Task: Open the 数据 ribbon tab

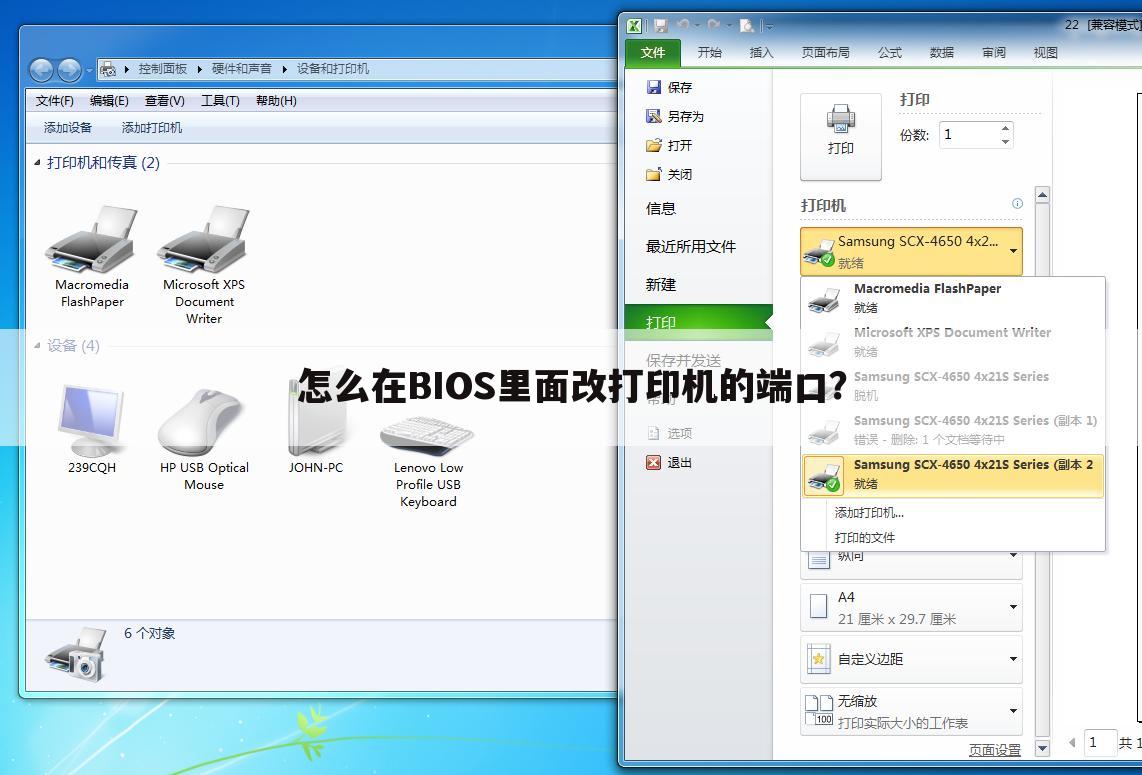Action: 942,52
